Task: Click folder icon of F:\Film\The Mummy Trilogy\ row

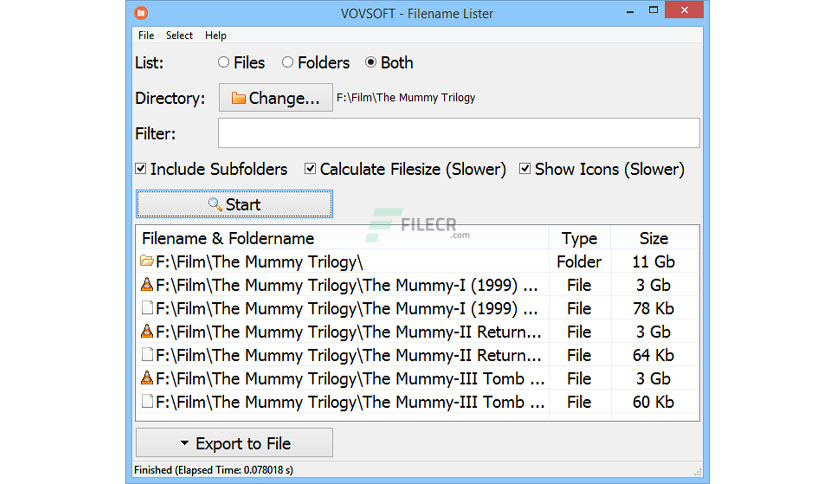Action: point(147,261)
